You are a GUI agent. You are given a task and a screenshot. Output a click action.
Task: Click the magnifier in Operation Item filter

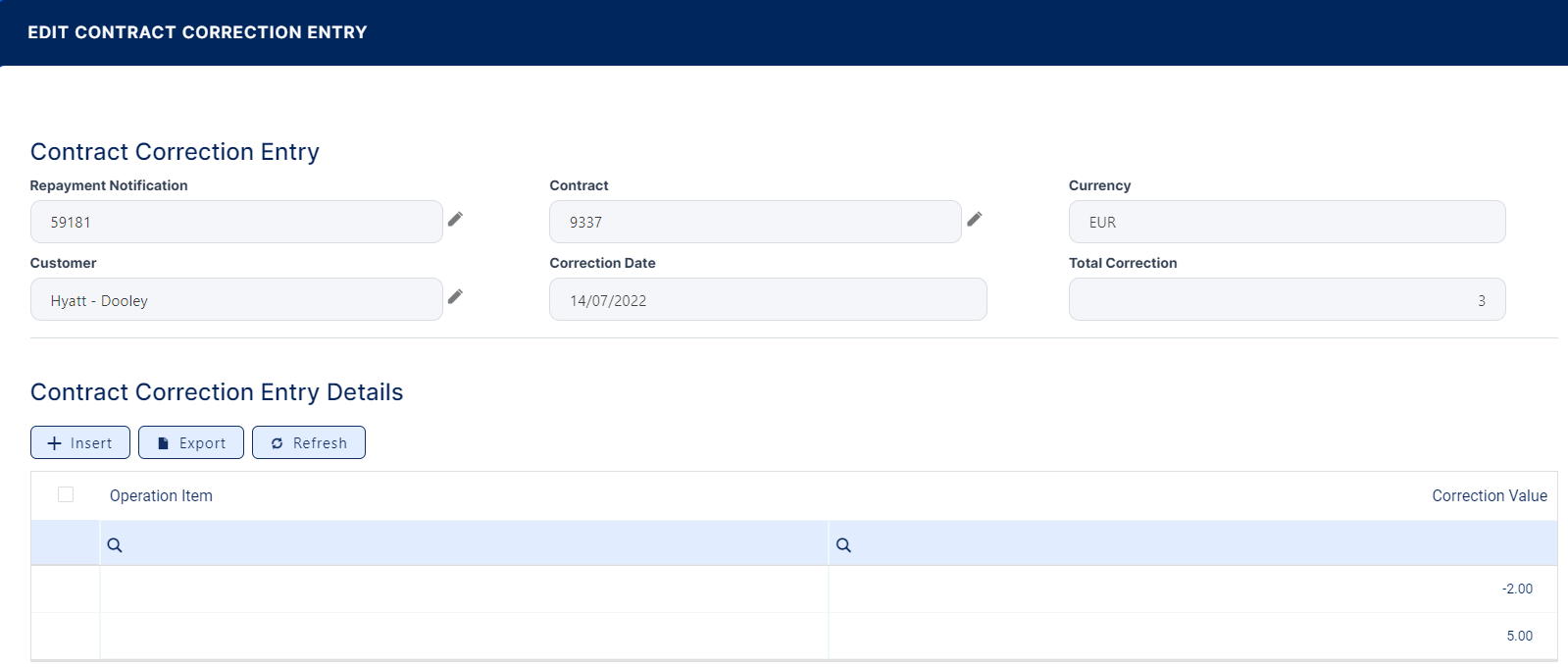pos(115,545)
